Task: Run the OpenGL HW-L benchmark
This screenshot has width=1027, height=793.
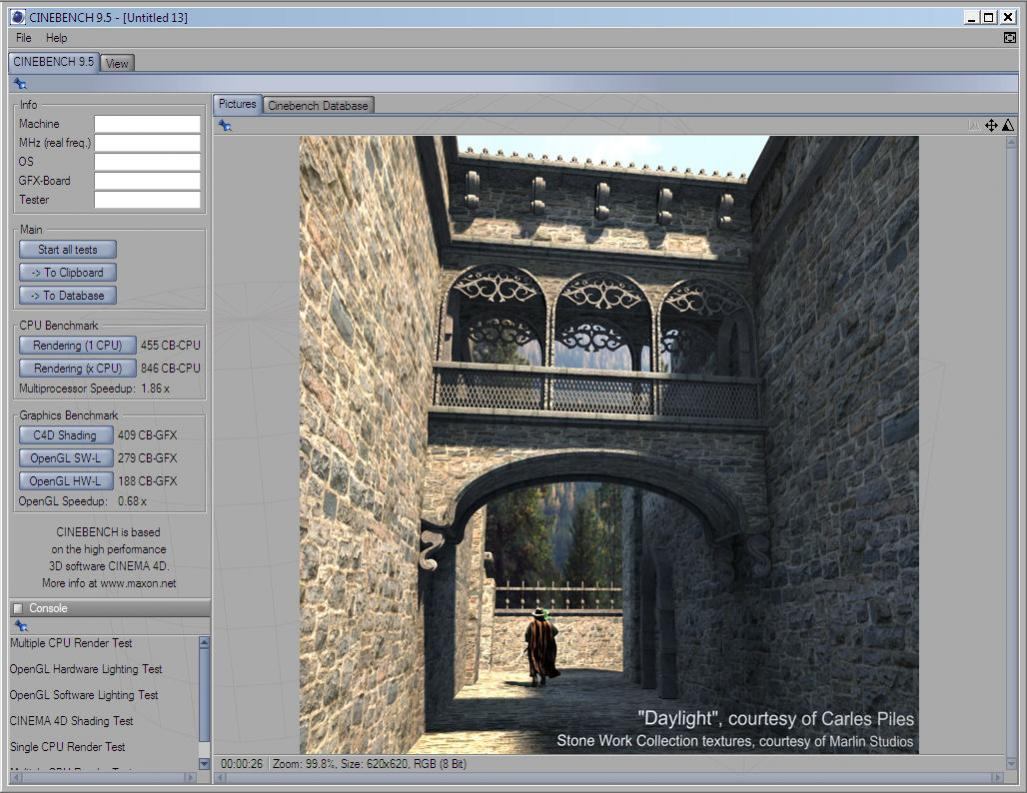Action: click(66, 481)
